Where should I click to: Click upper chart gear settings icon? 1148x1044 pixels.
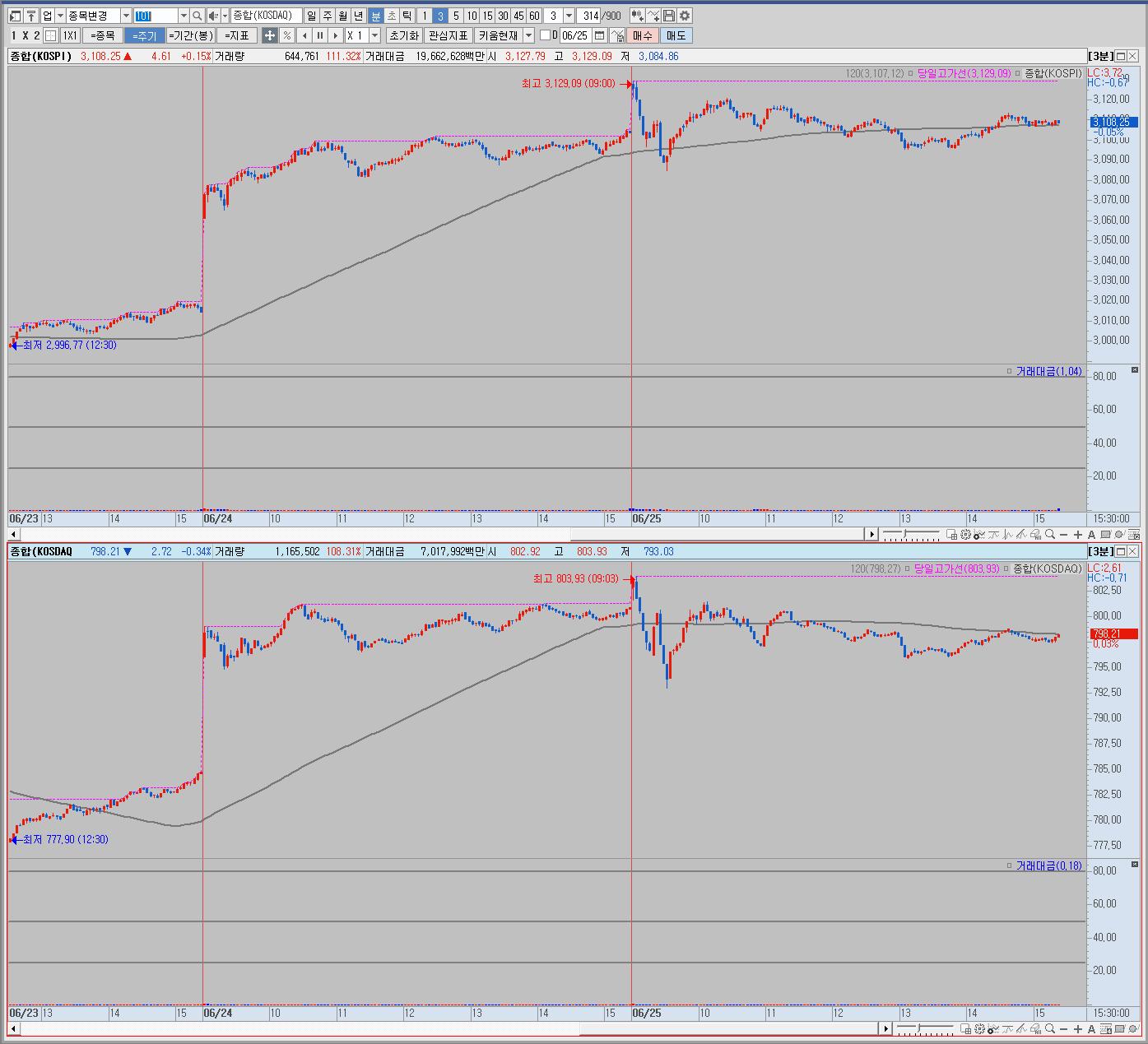(x=965, y=535)
